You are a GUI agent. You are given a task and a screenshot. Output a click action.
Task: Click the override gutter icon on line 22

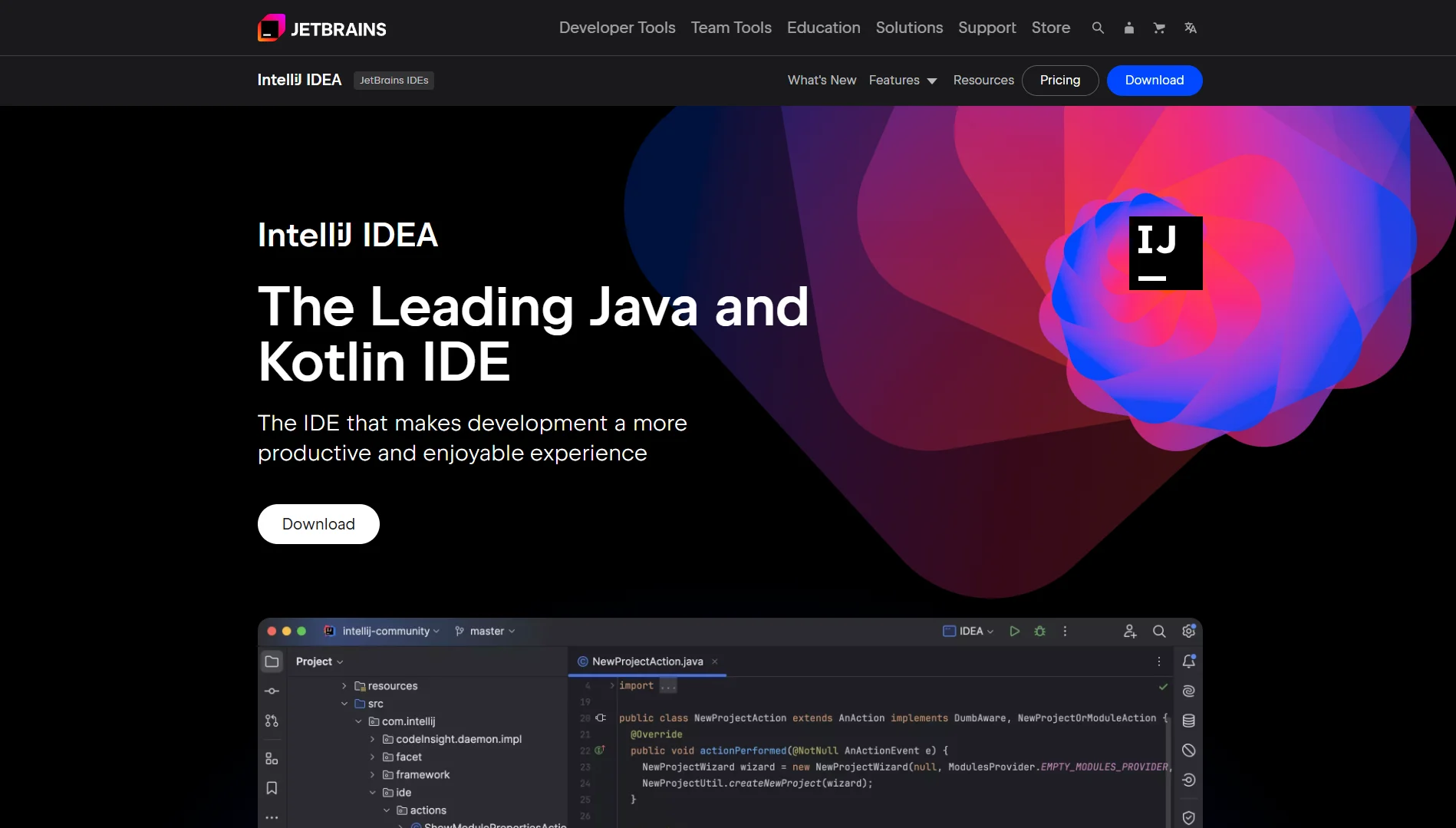(x=600, y=750)
